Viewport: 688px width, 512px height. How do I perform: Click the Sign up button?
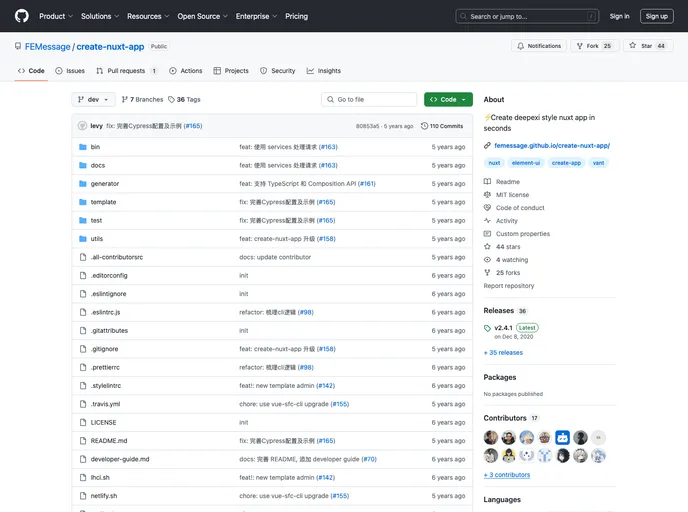[656, 16]
